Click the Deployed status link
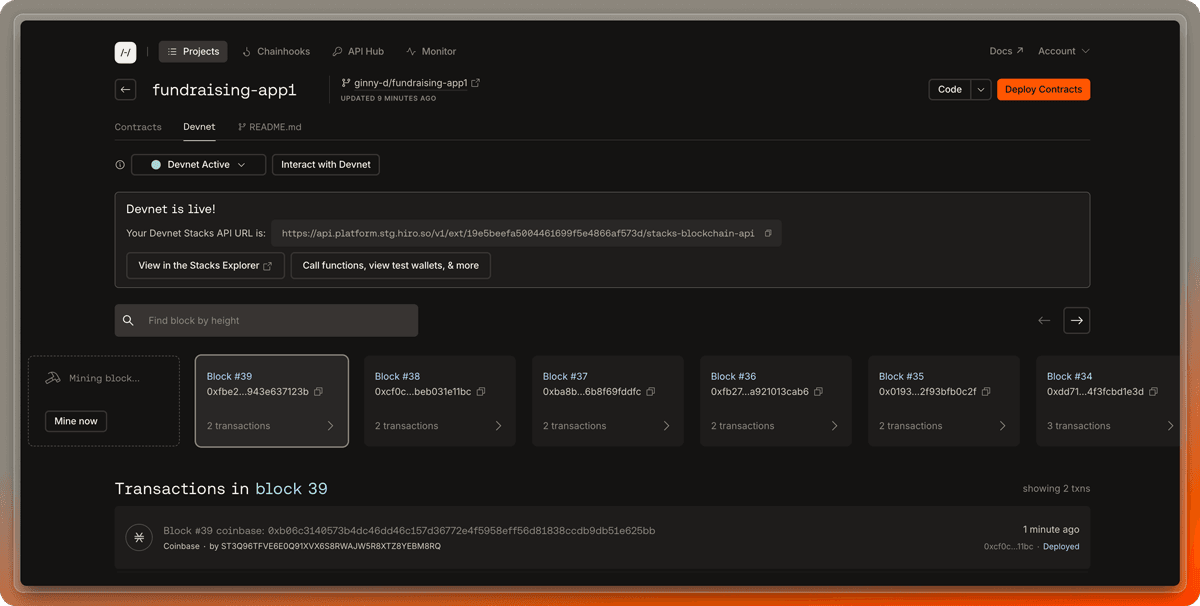Screen dimensions: 1200x606 coord(1061,547)
